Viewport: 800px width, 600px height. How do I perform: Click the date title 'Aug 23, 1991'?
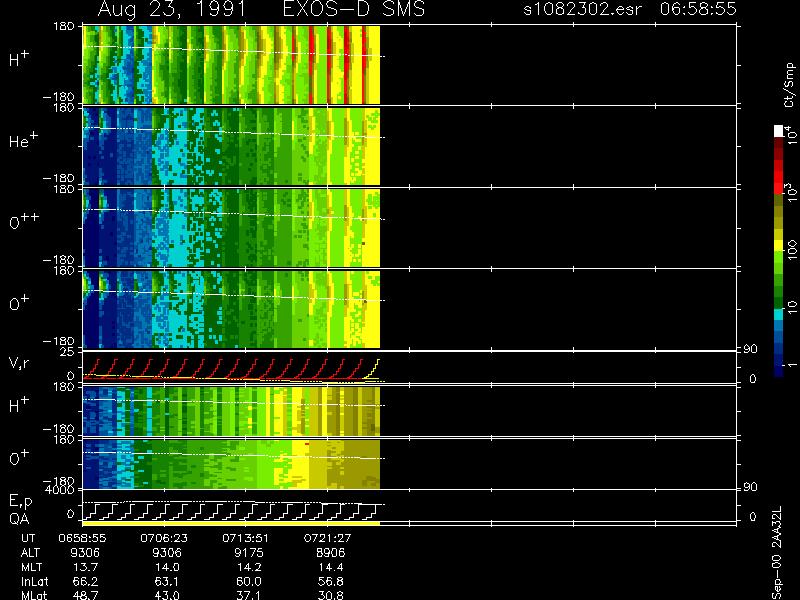click(171, 9)
